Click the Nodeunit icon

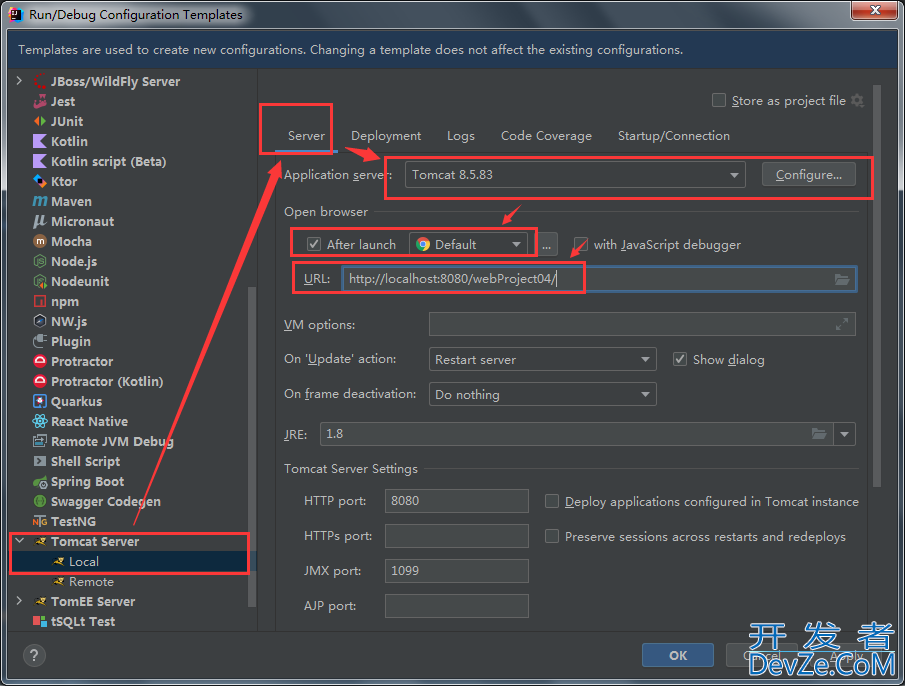click(x=40, y=282)
